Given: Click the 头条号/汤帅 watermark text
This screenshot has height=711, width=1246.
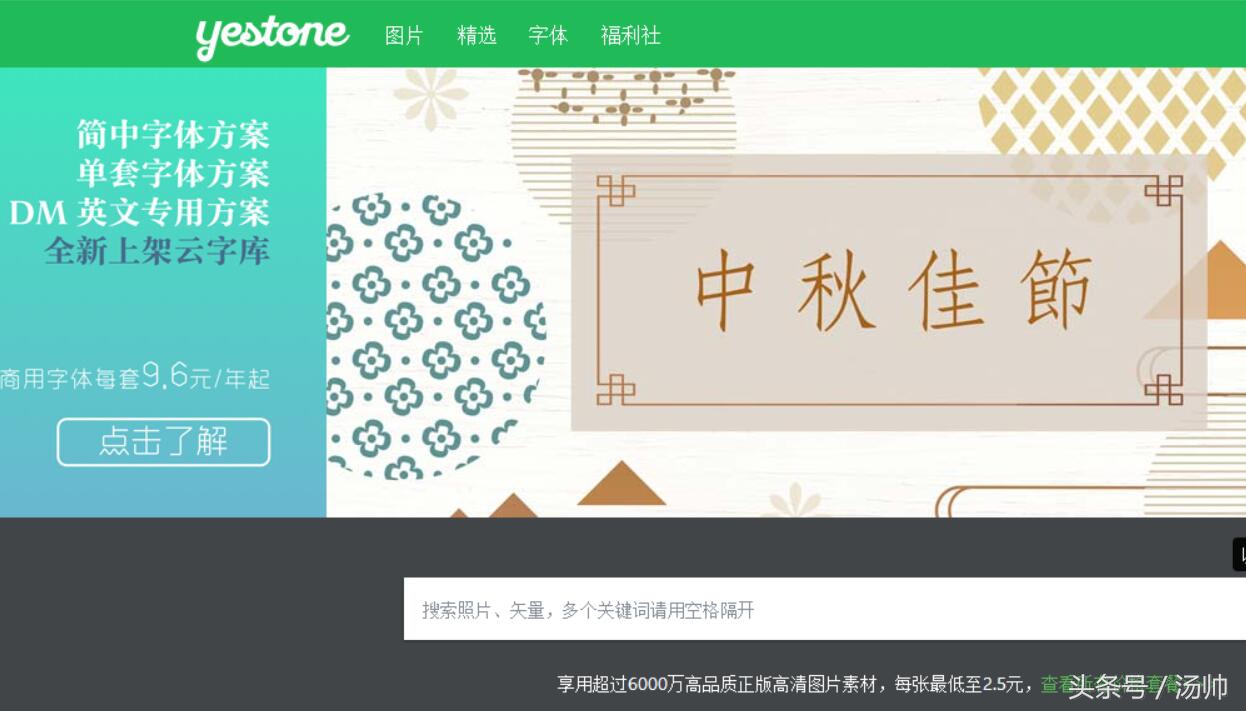Looking at the screenshot, I should pyautogui.click(x=1147, y=687).
